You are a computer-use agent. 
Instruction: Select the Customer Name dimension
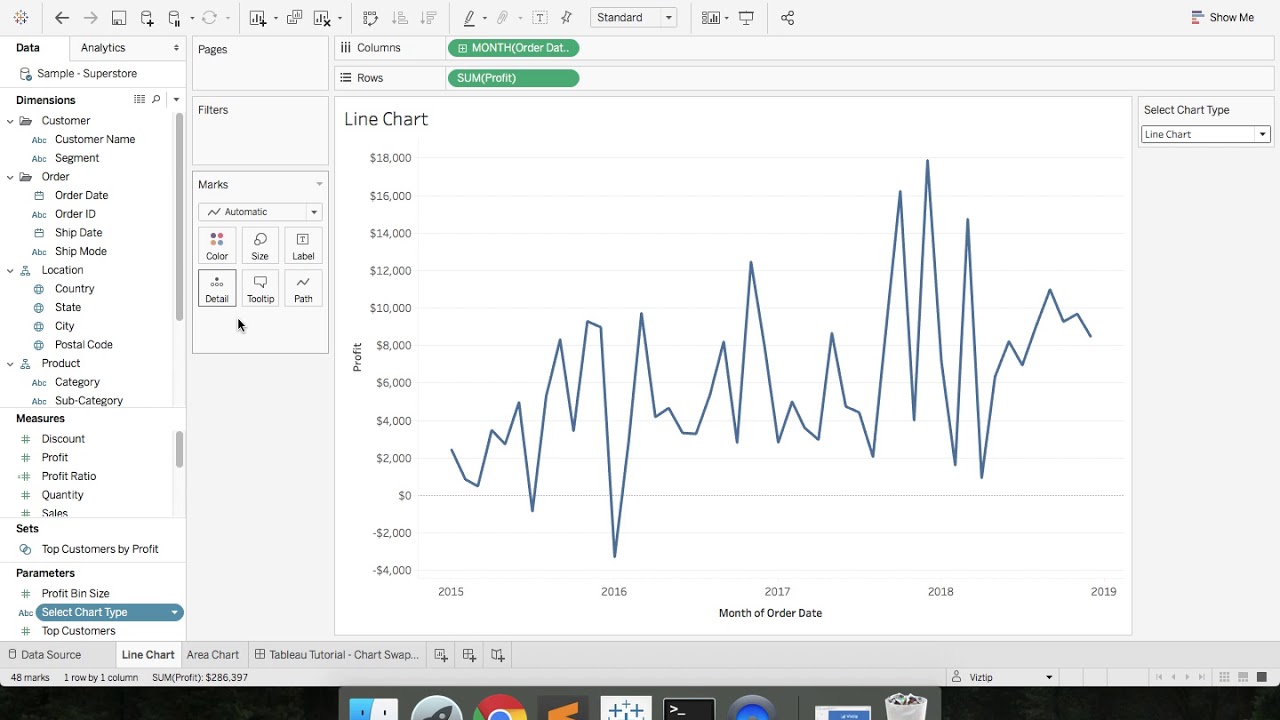[95, 140]
